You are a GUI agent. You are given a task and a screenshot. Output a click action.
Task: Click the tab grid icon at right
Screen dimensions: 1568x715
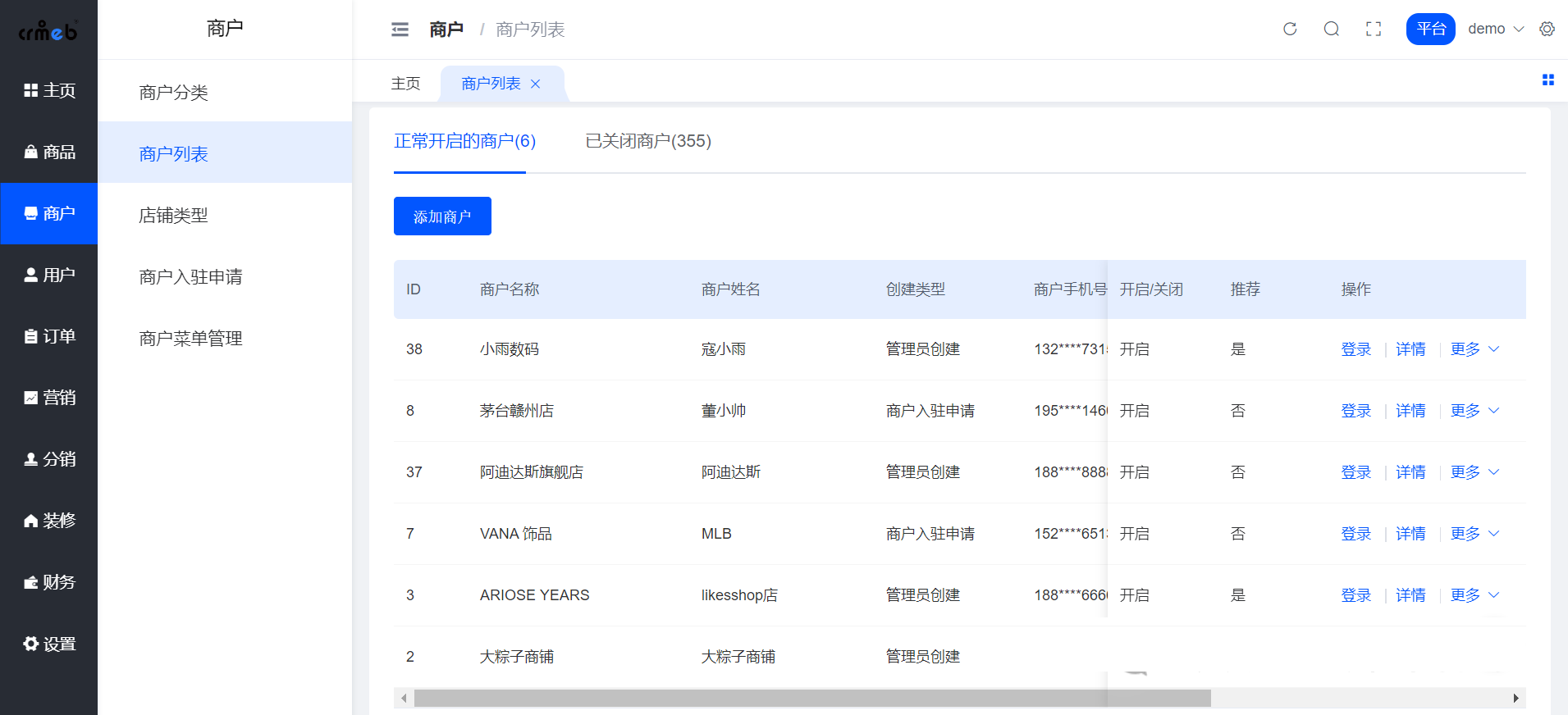pos(1547,80)
